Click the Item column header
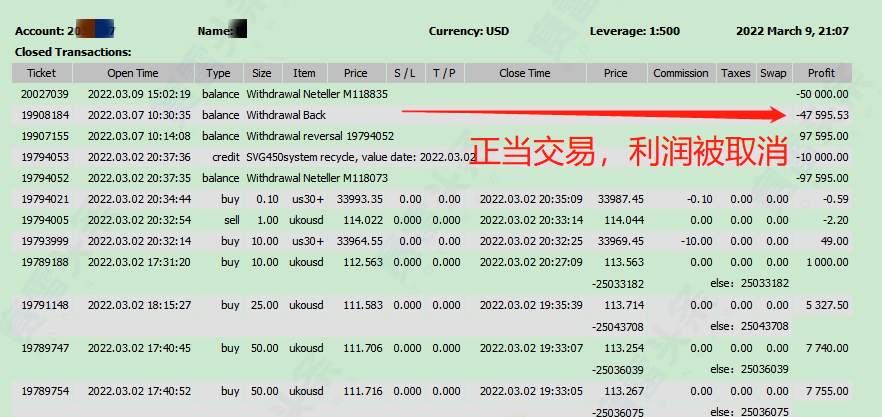The height and width of the screenshot is (417, 882). (x=304, y=73)
